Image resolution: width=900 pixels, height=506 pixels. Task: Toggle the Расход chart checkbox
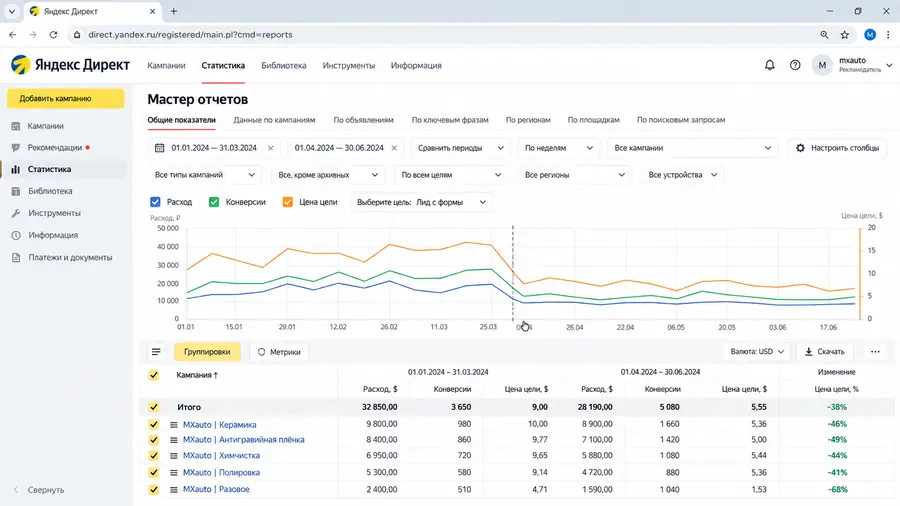(155, 202)
